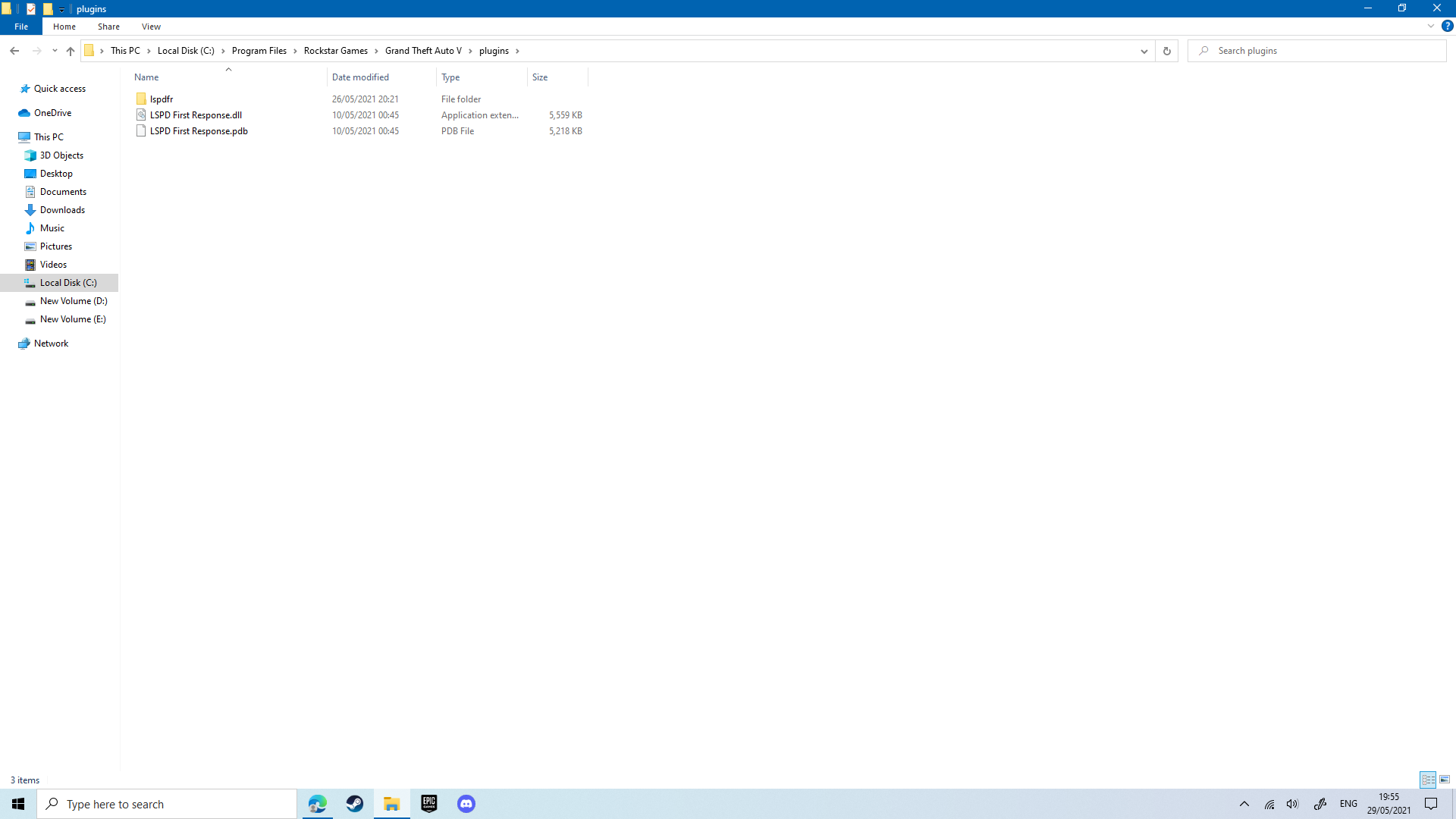Expand the chevron after Grand Theft Auto V
Screen dimensions: 1456x819
click(470, 51)
